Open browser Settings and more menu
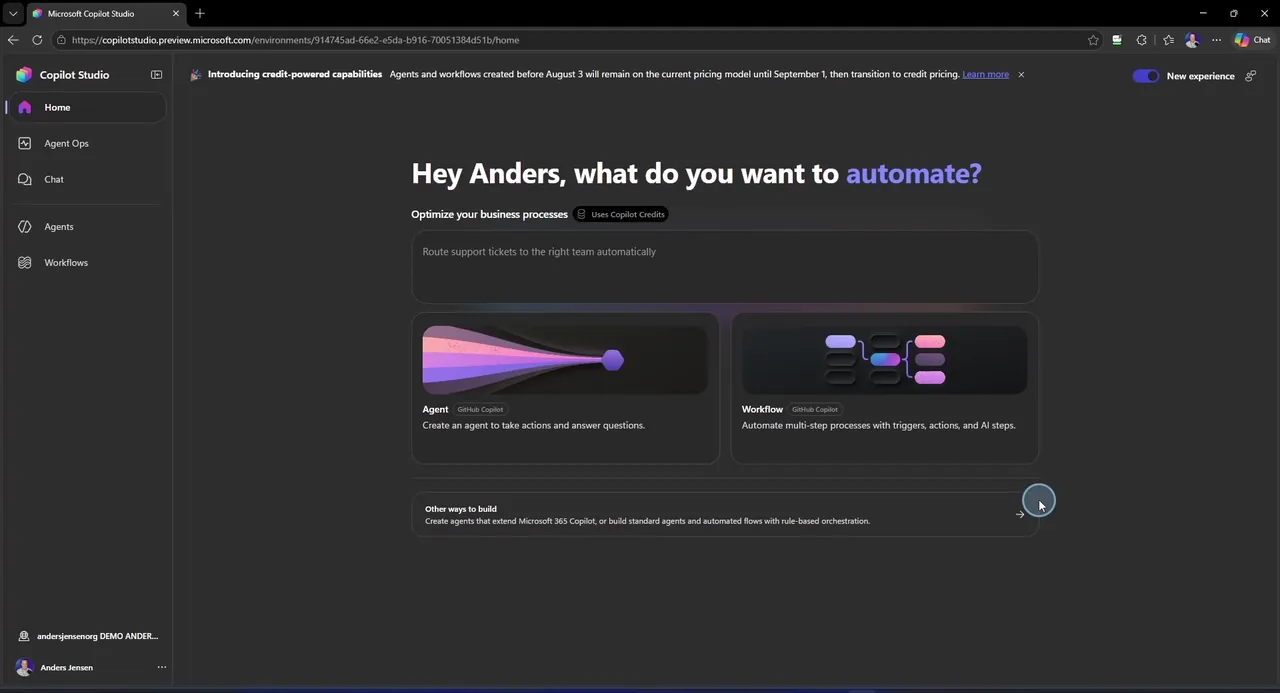Viewport: 1280px width, 693px height. [1216, 40]
